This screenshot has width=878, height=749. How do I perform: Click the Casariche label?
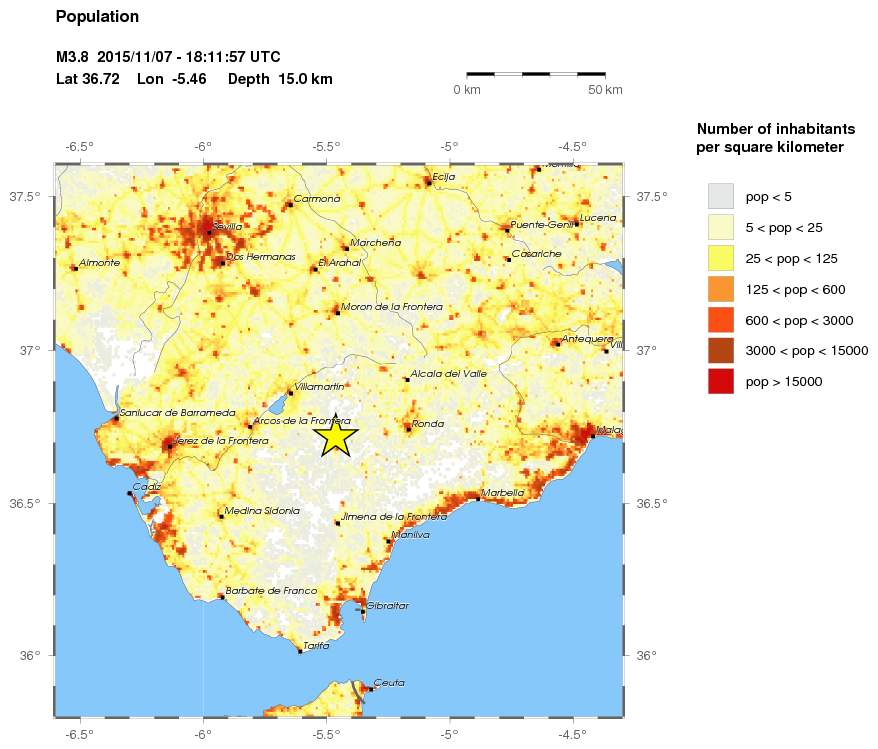pyautogui.click(x=536, y=254)
